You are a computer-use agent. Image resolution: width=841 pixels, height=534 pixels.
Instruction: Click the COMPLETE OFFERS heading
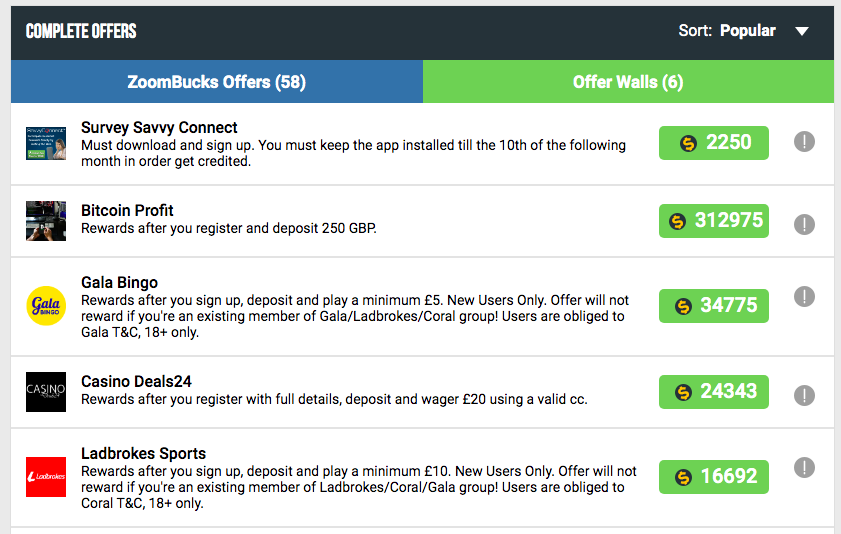tap(81, 31)
